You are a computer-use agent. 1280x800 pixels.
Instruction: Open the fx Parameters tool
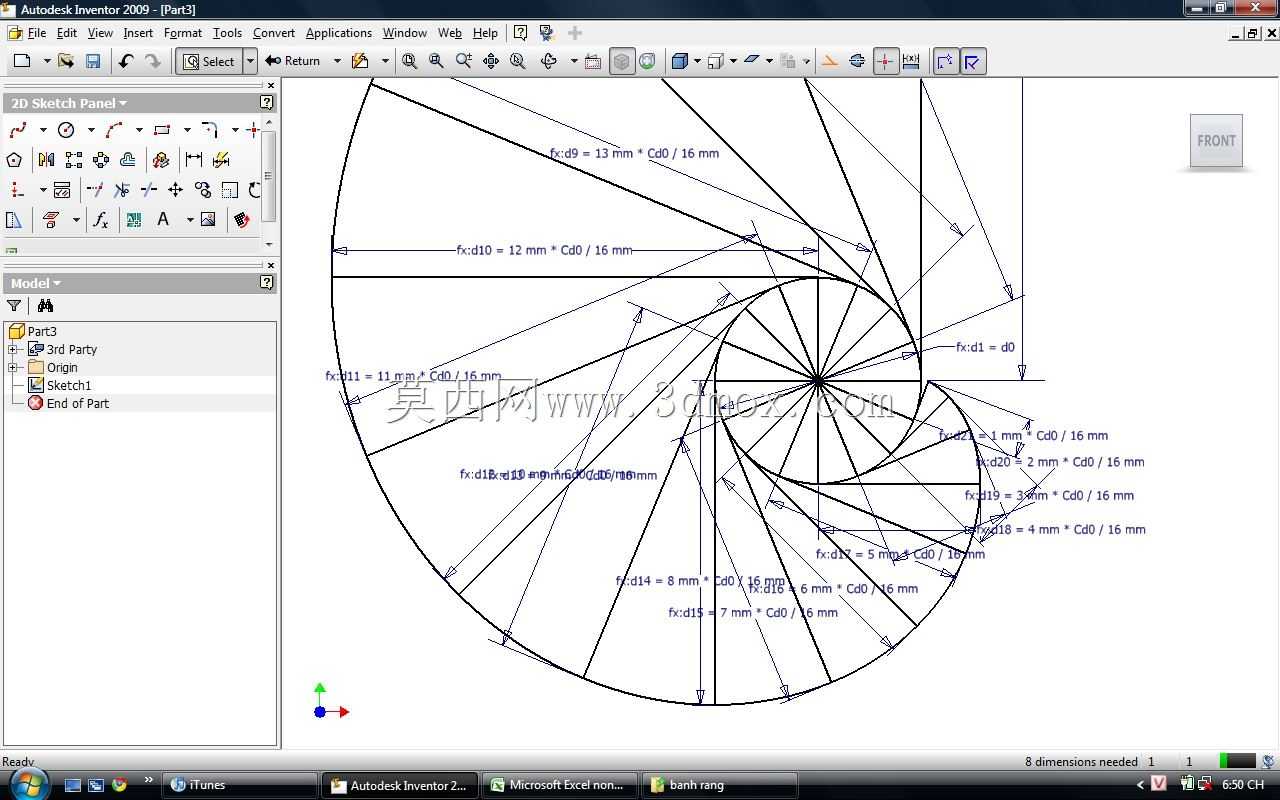pyautogui.click(x=100, y=220)
